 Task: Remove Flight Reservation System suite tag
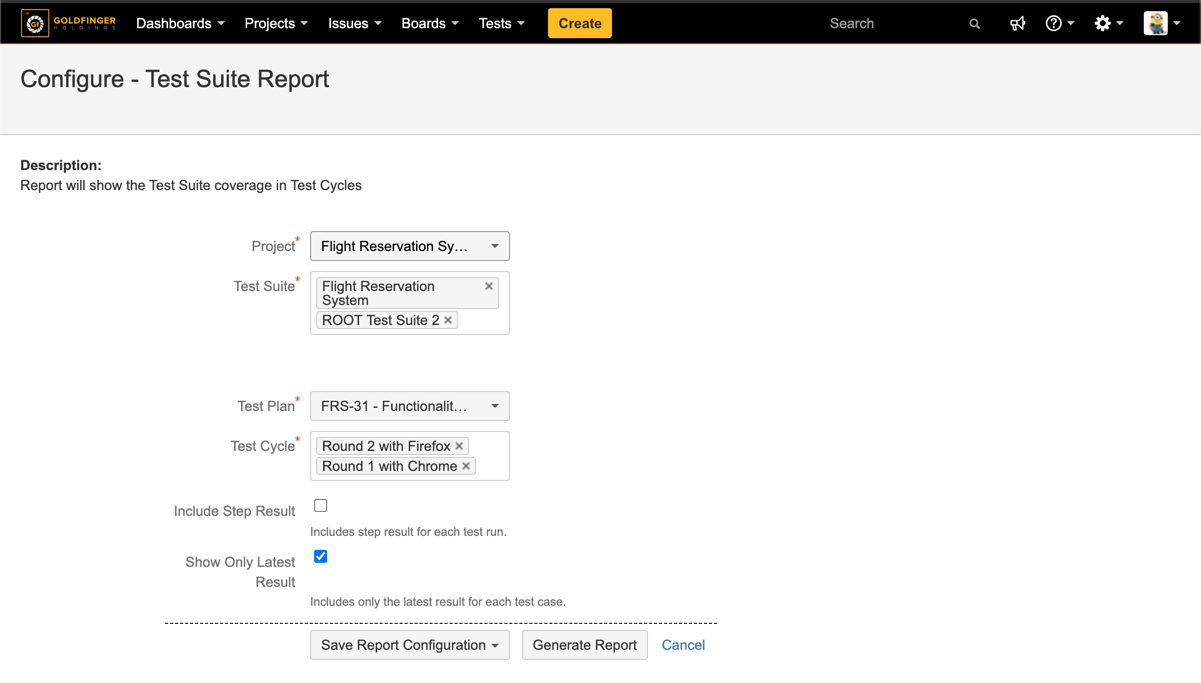click(x=489, y=286)
